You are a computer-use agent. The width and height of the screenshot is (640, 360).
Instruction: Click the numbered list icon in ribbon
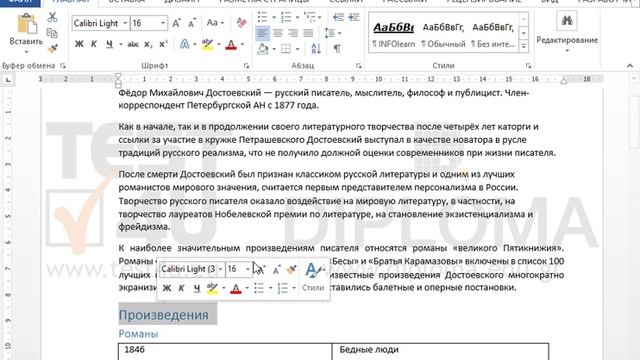coord(286,17)
